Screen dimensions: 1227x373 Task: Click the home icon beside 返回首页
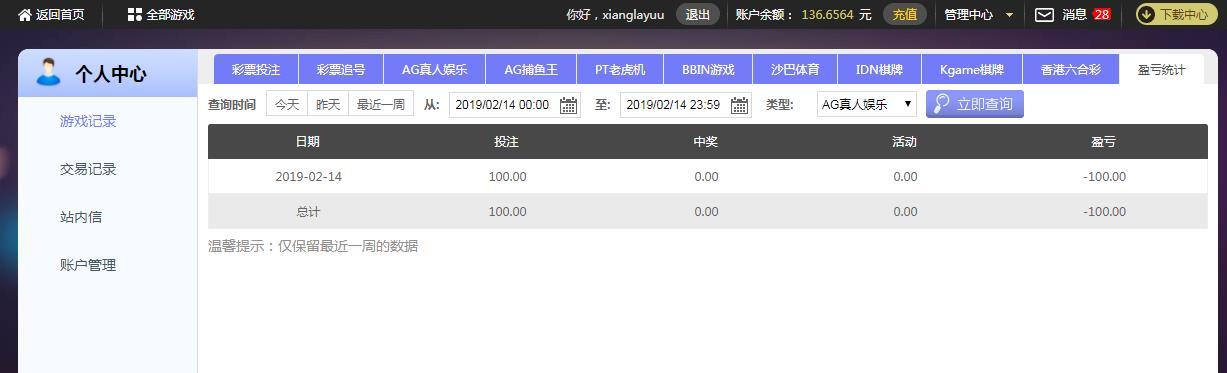click(25, 15)
